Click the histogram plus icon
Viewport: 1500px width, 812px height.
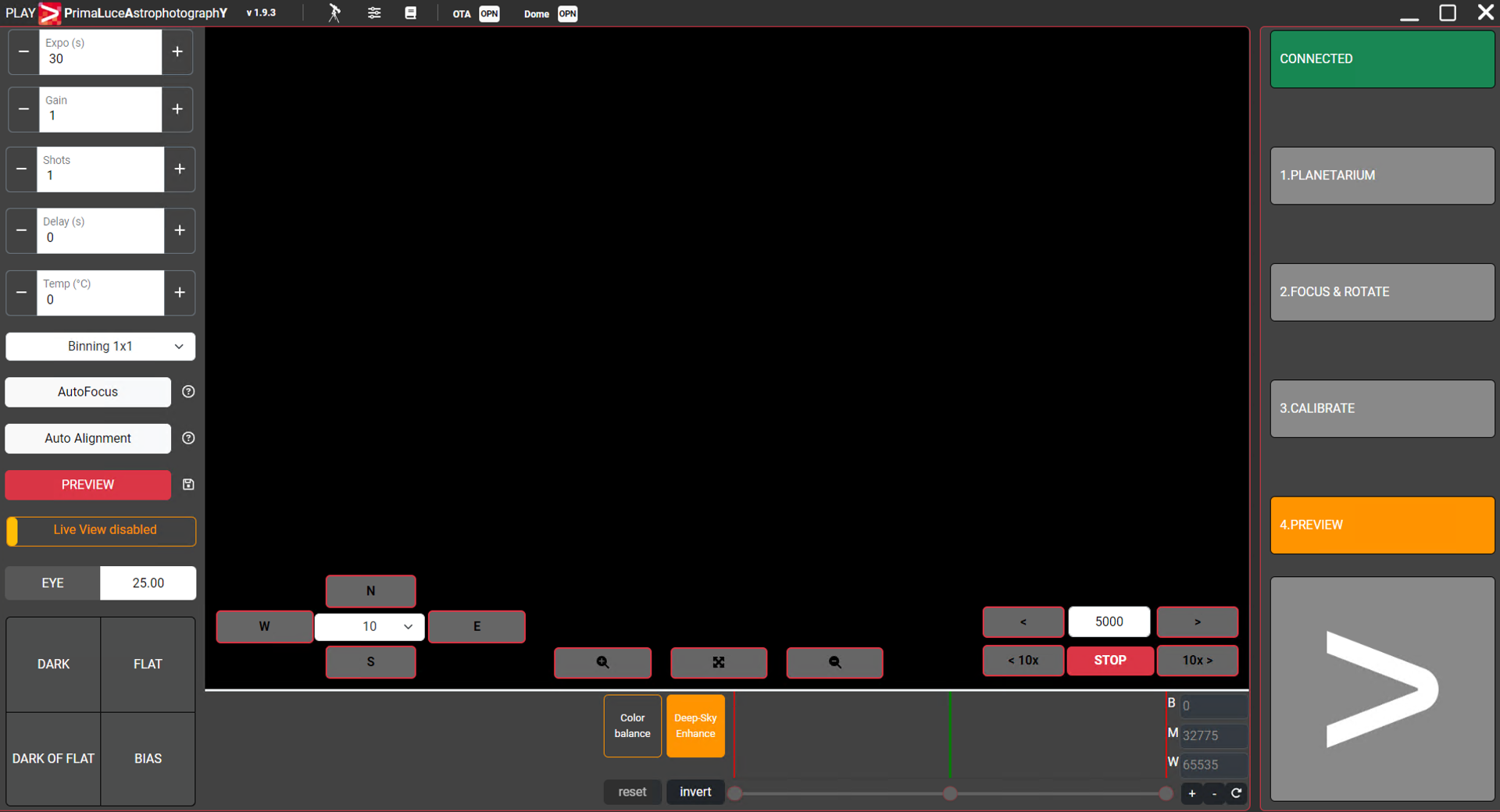tap(1192, 793)
